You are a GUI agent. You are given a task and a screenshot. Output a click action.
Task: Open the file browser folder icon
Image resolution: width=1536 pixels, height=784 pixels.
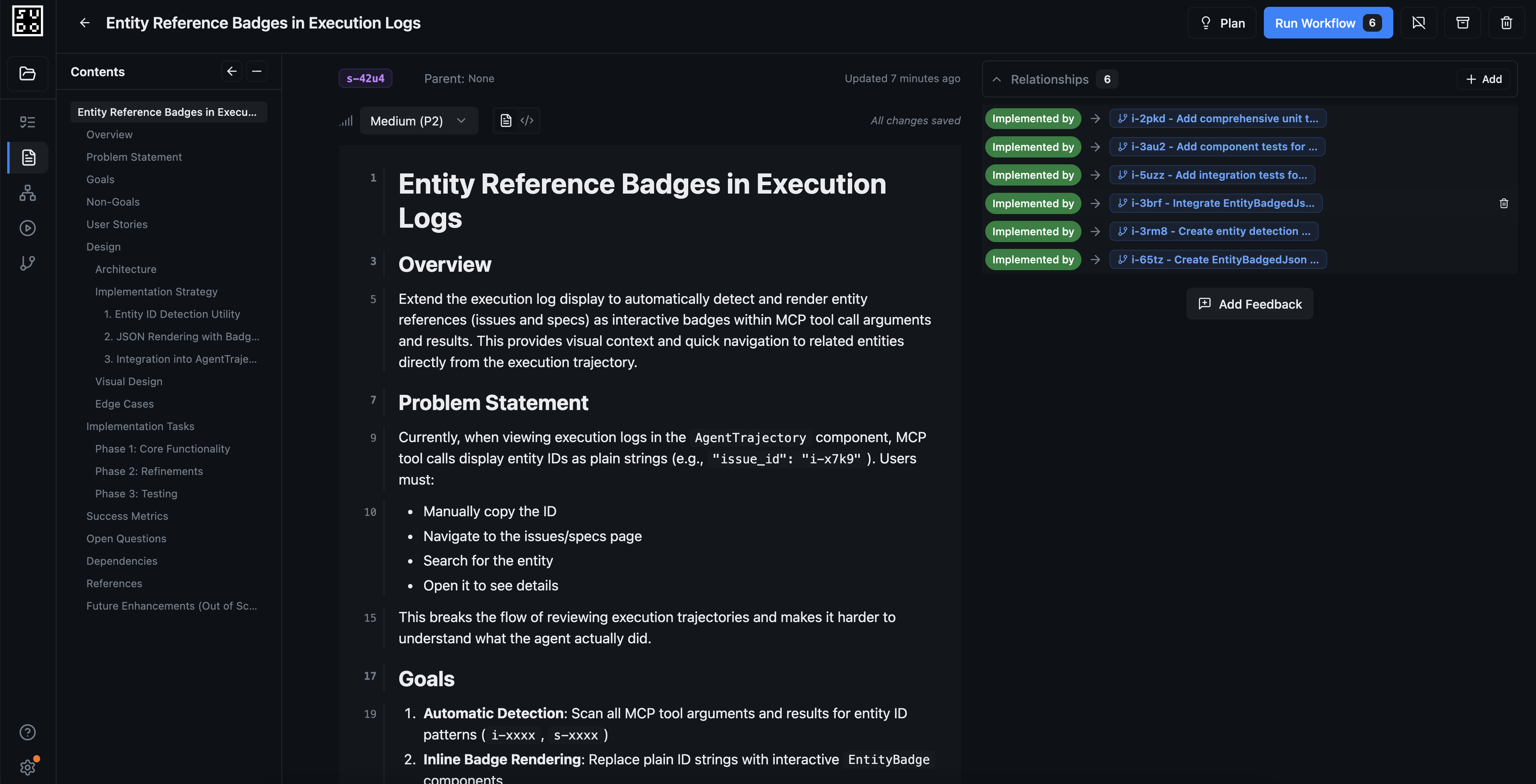click(27, 73)
